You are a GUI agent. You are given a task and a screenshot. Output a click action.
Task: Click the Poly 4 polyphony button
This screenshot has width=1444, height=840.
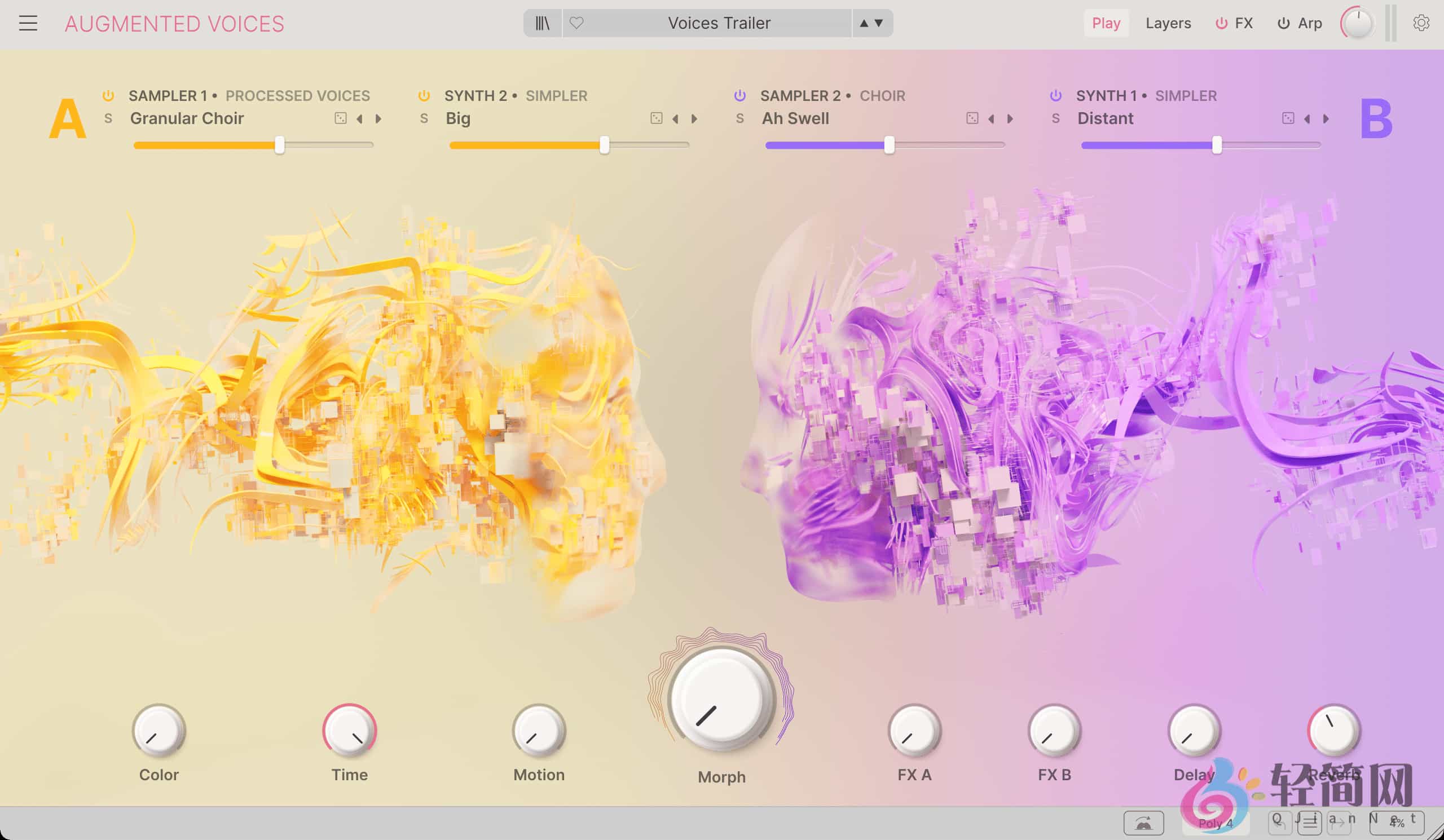pyautogui.click(x=1215, y=823)
